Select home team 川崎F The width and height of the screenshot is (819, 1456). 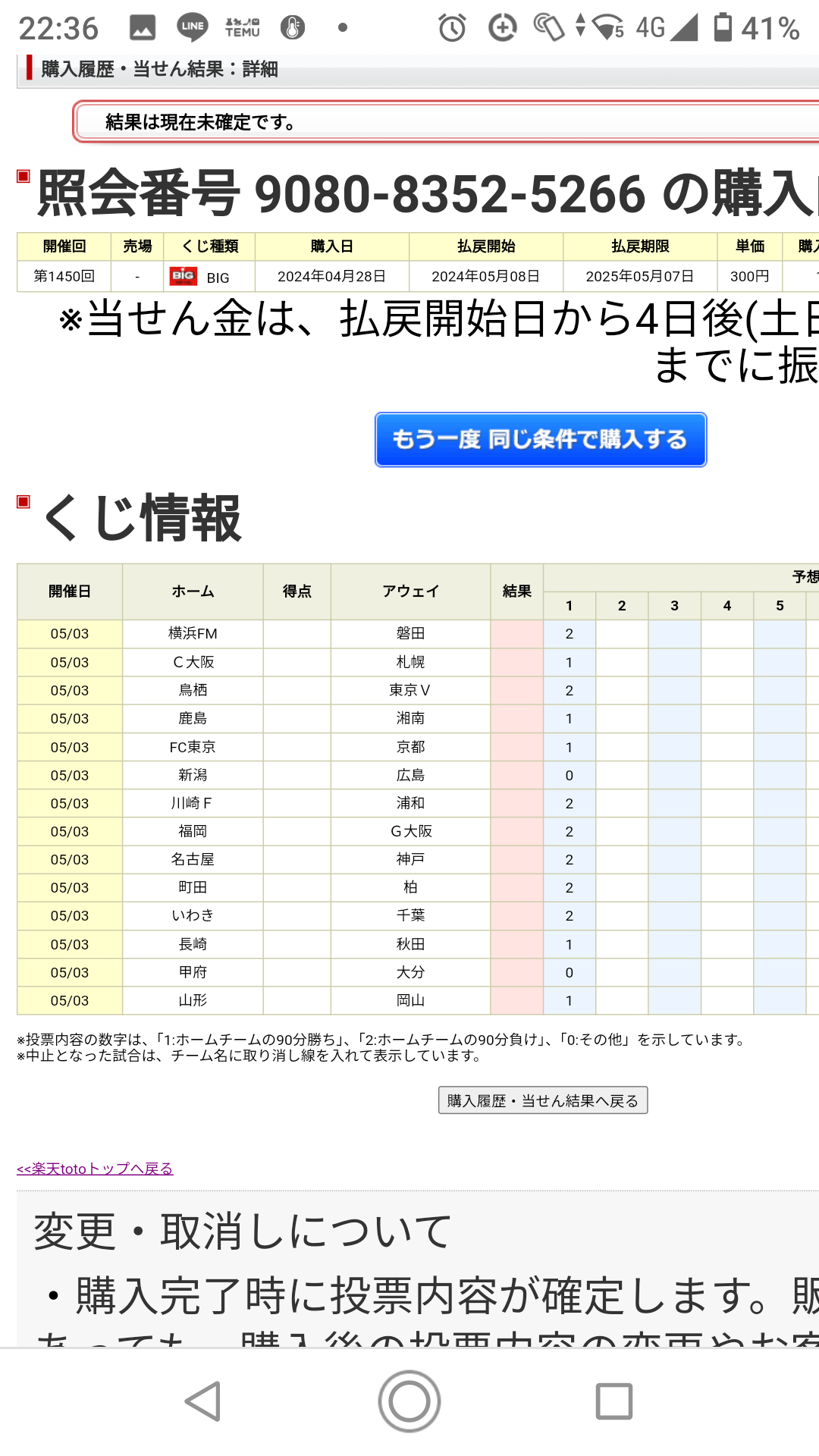coord(193,803)
